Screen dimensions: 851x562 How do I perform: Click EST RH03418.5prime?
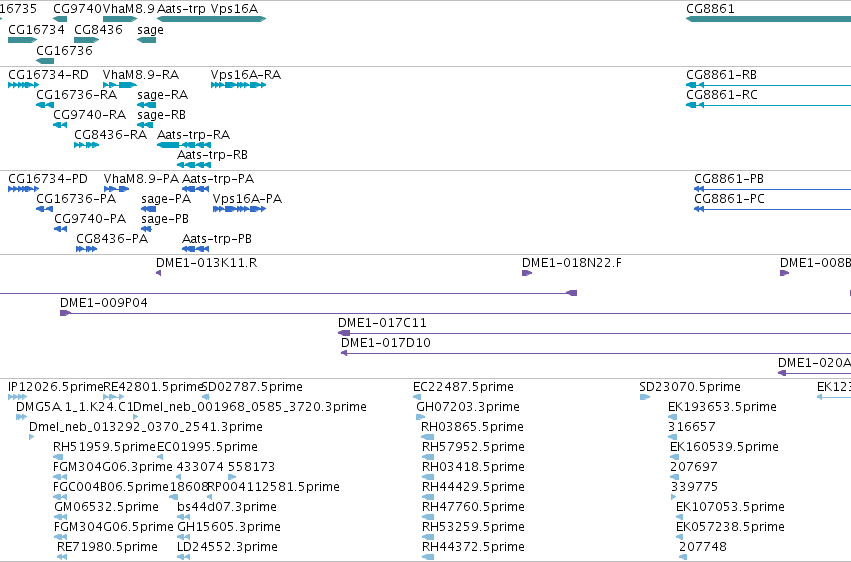point(428,477)
